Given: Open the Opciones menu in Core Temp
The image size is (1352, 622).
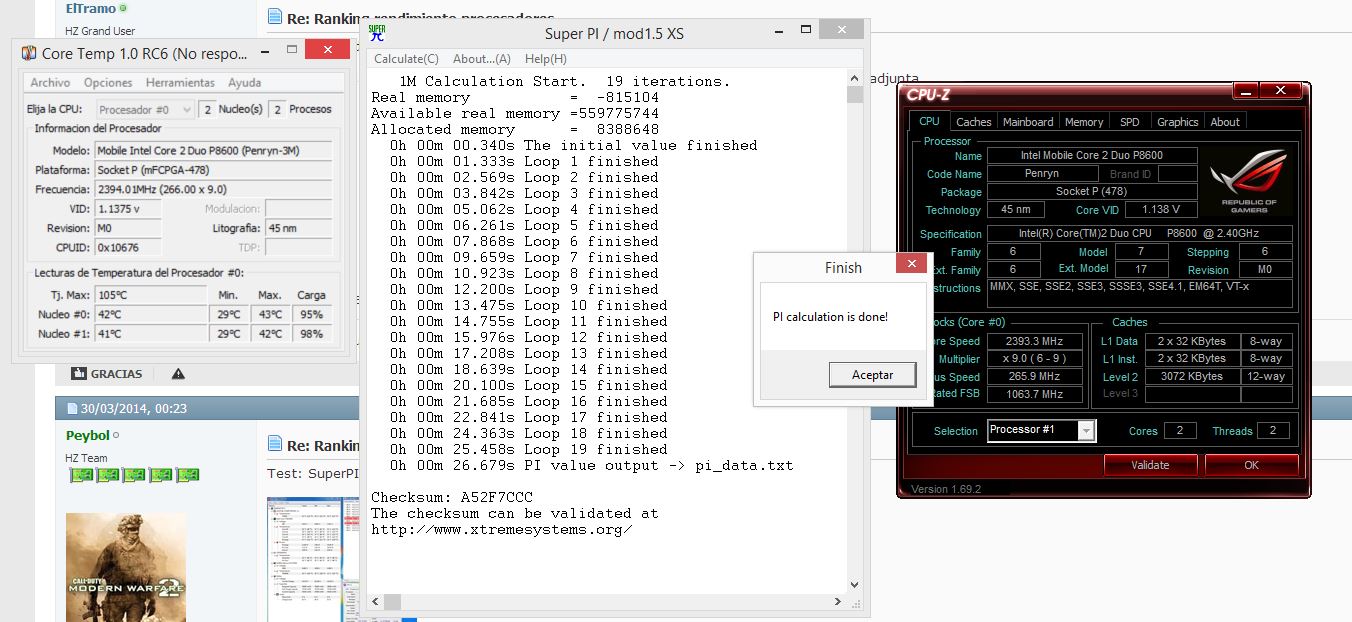Looking at the screenshot, I should click(x=108, y=83).
